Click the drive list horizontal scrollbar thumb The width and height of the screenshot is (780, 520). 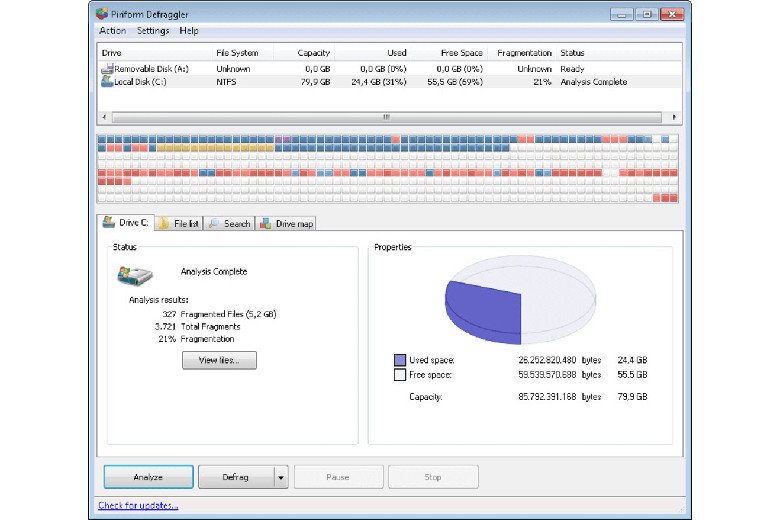(387, 117)
